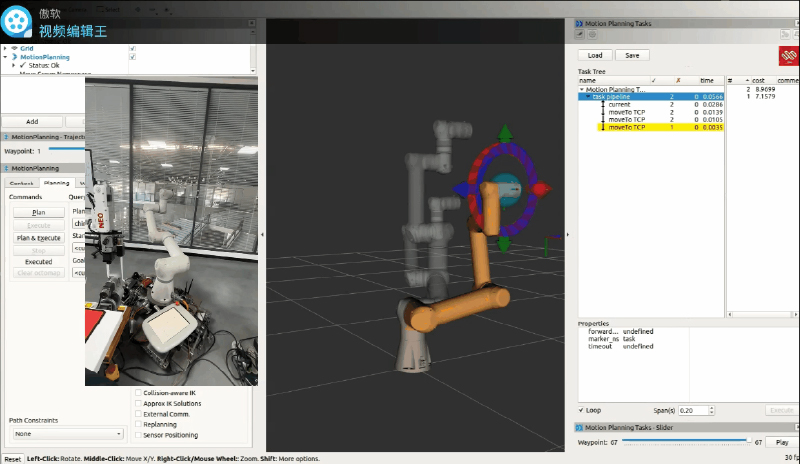Switch to the Context tab

point(21,183)
